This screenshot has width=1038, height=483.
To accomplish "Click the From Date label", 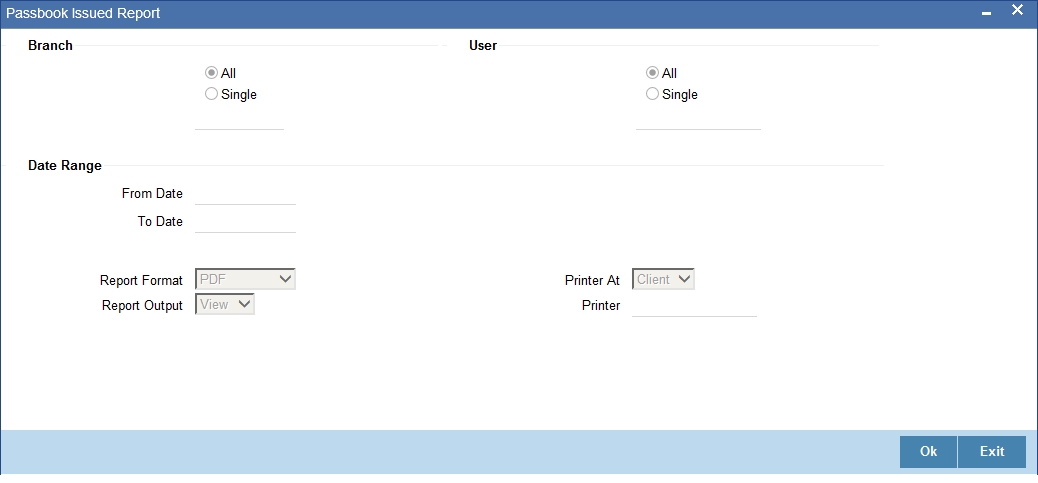I will (x=152, y=194).
